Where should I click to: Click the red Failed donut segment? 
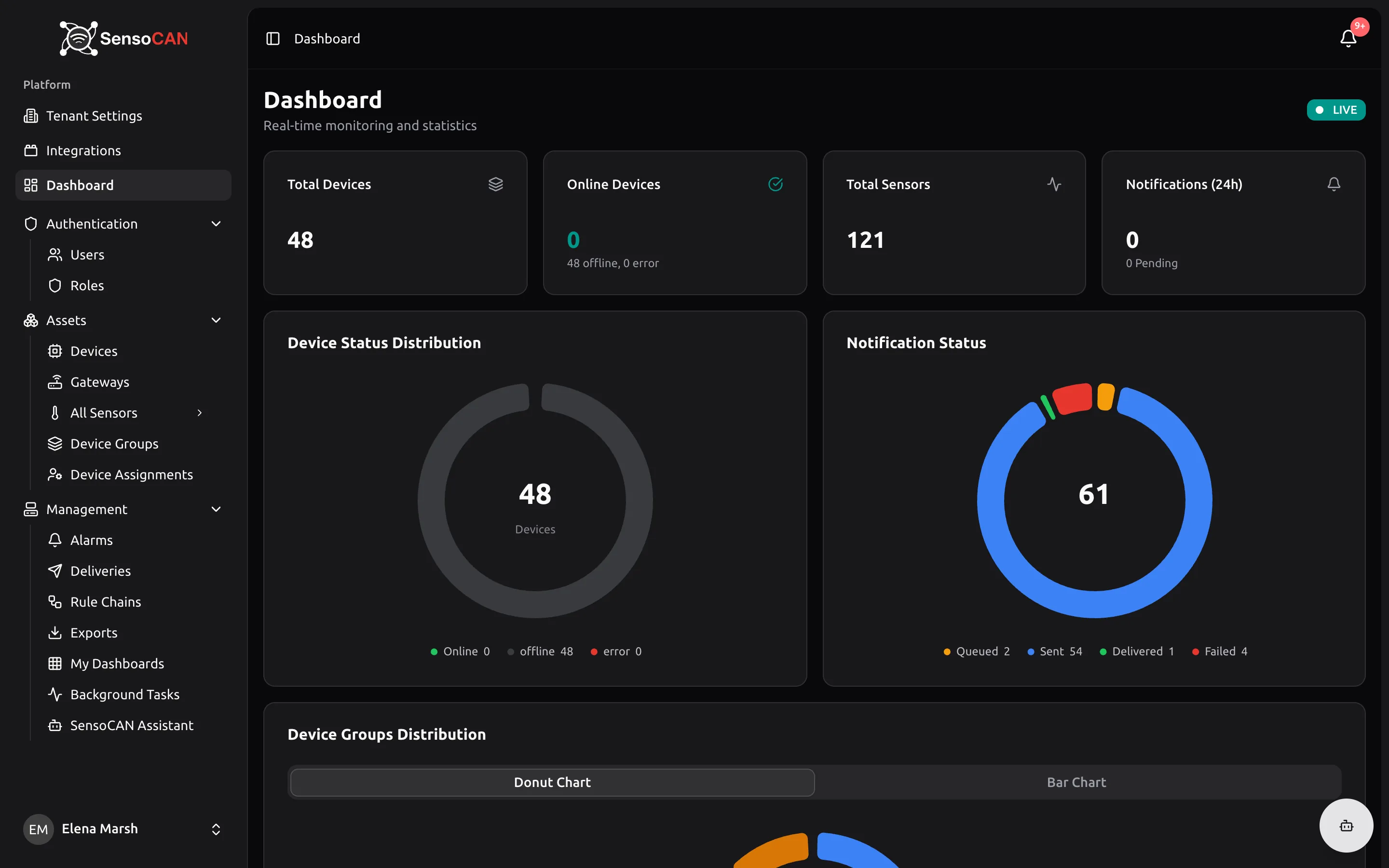tap(1073, 398)
